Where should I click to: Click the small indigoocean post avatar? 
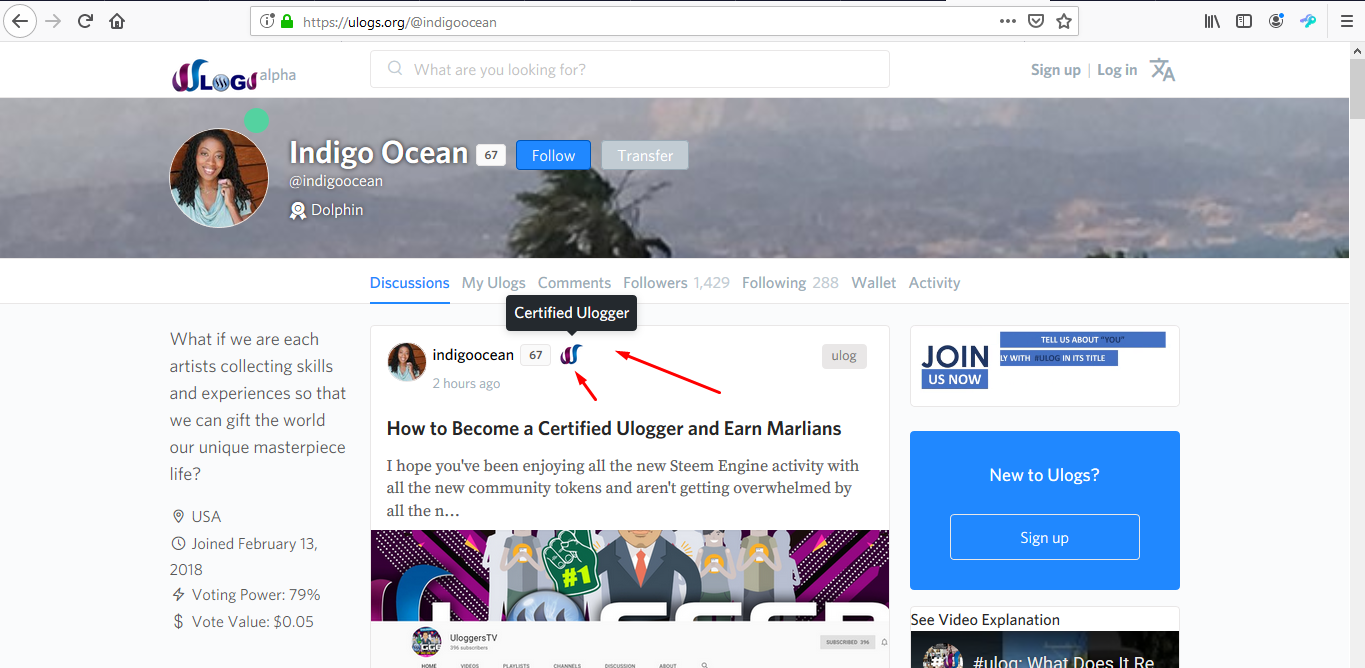407,362
